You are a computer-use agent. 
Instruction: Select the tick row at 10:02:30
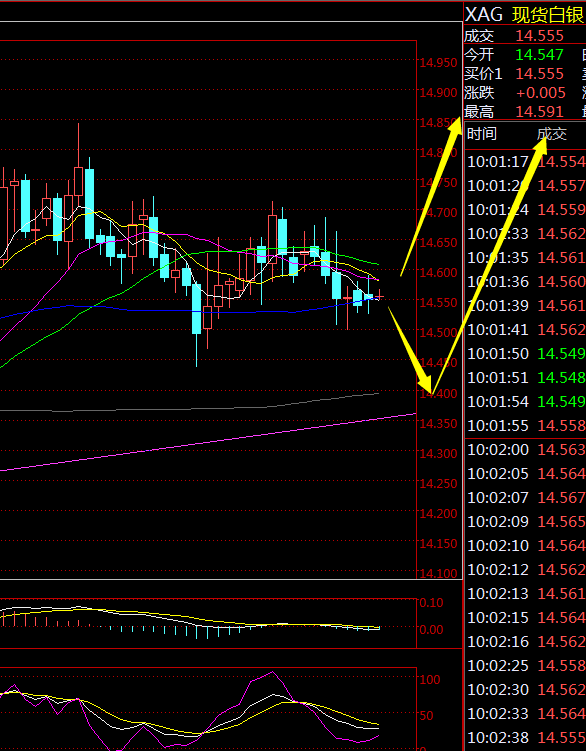coord(526,689)
